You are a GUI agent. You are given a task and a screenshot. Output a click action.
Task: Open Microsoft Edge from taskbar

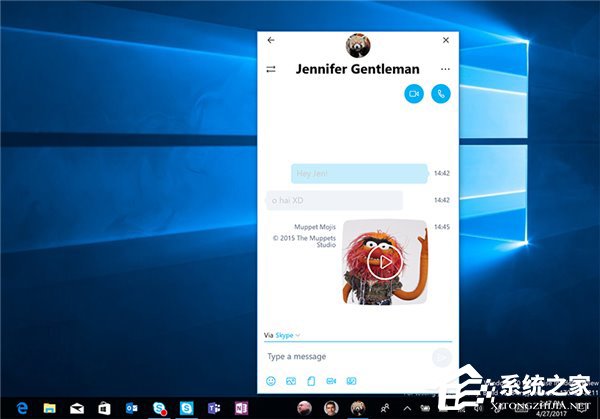pyautogui.click(x=22, y=408)
